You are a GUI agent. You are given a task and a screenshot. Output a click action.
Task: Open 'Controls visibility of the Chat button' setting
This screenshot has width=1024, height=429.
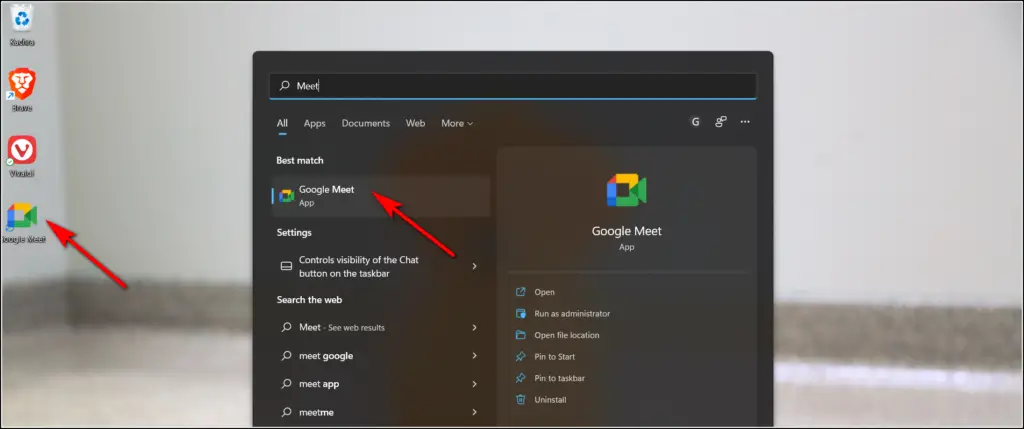[381, 266]
